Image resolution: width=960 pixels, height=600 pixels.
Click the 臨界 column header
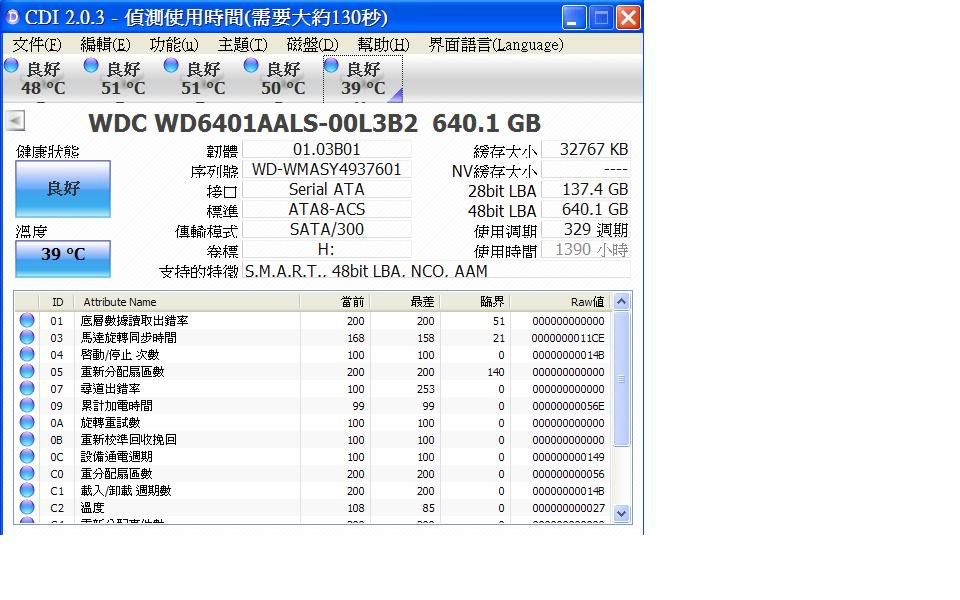(x=474, y=302)
